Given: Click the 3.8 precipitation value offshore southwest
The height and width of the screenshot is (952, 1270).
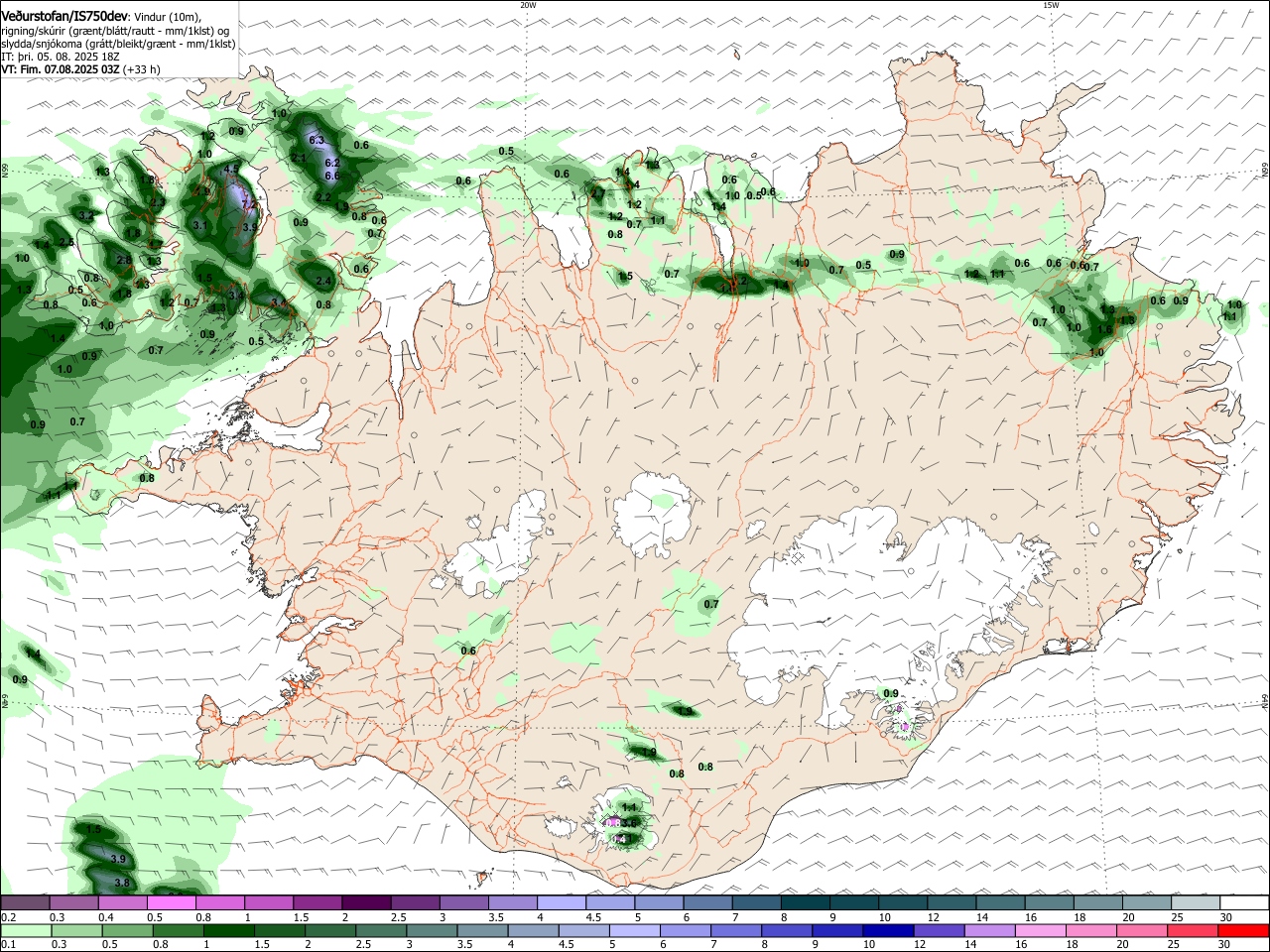Looking at the screenshot, I should click(x=122, y=883).
